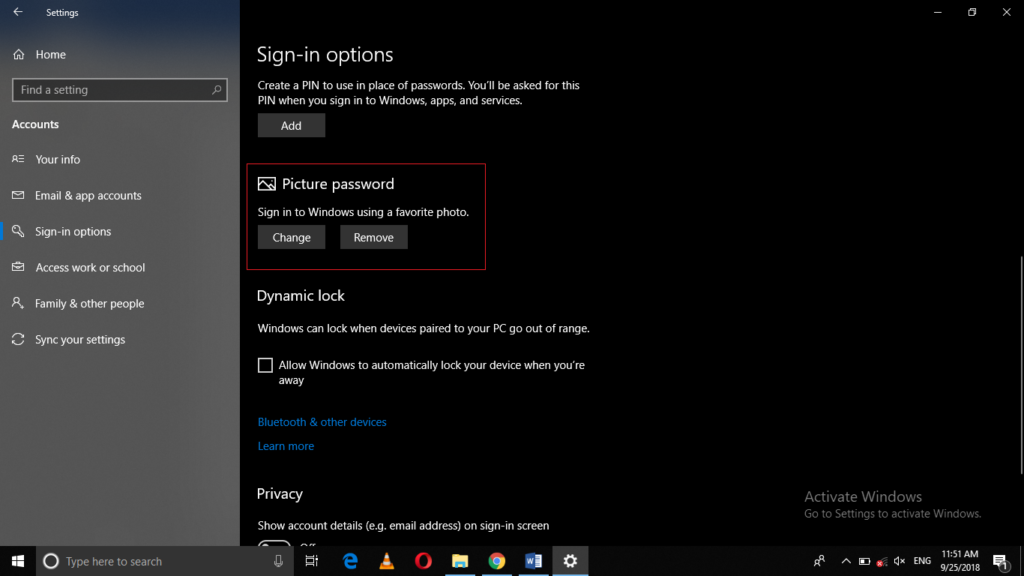Open Microsoft Word from the taskbar

tap(533, 561)
